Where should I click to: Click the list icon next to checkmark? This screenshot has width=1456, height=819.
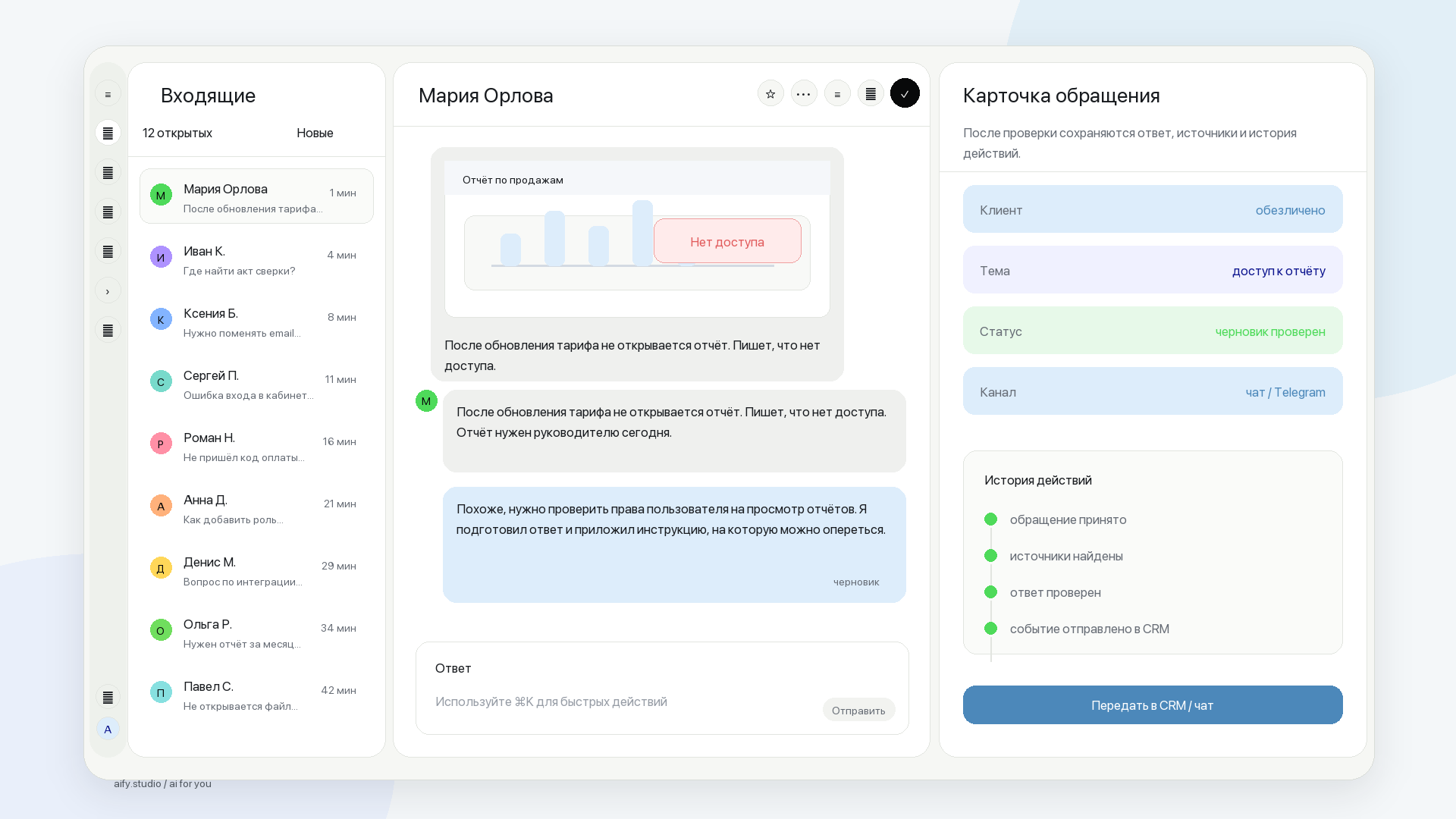(x=871, y=94)
